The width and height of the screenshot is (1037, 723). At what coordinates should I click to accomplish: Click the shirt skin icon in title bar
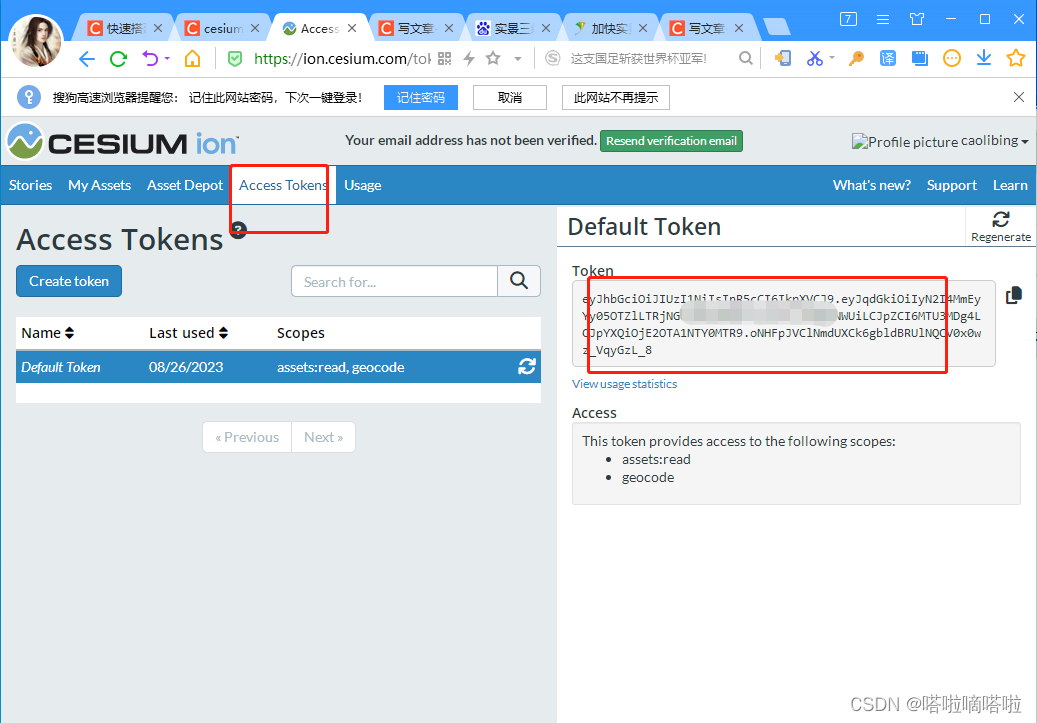pyautogui.click(x=917, y=19)
